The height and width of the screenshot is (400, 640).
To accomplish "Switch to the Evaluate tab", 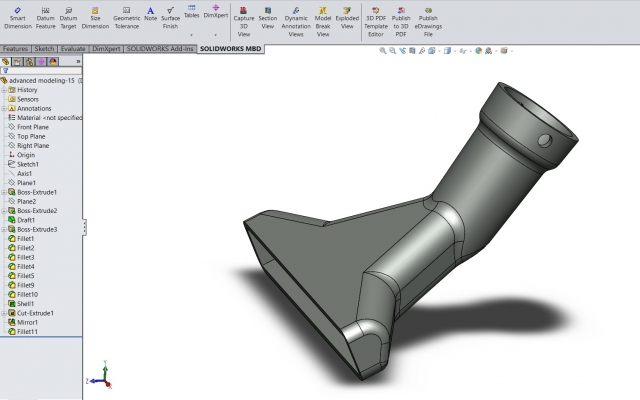I will click(73, 49).
